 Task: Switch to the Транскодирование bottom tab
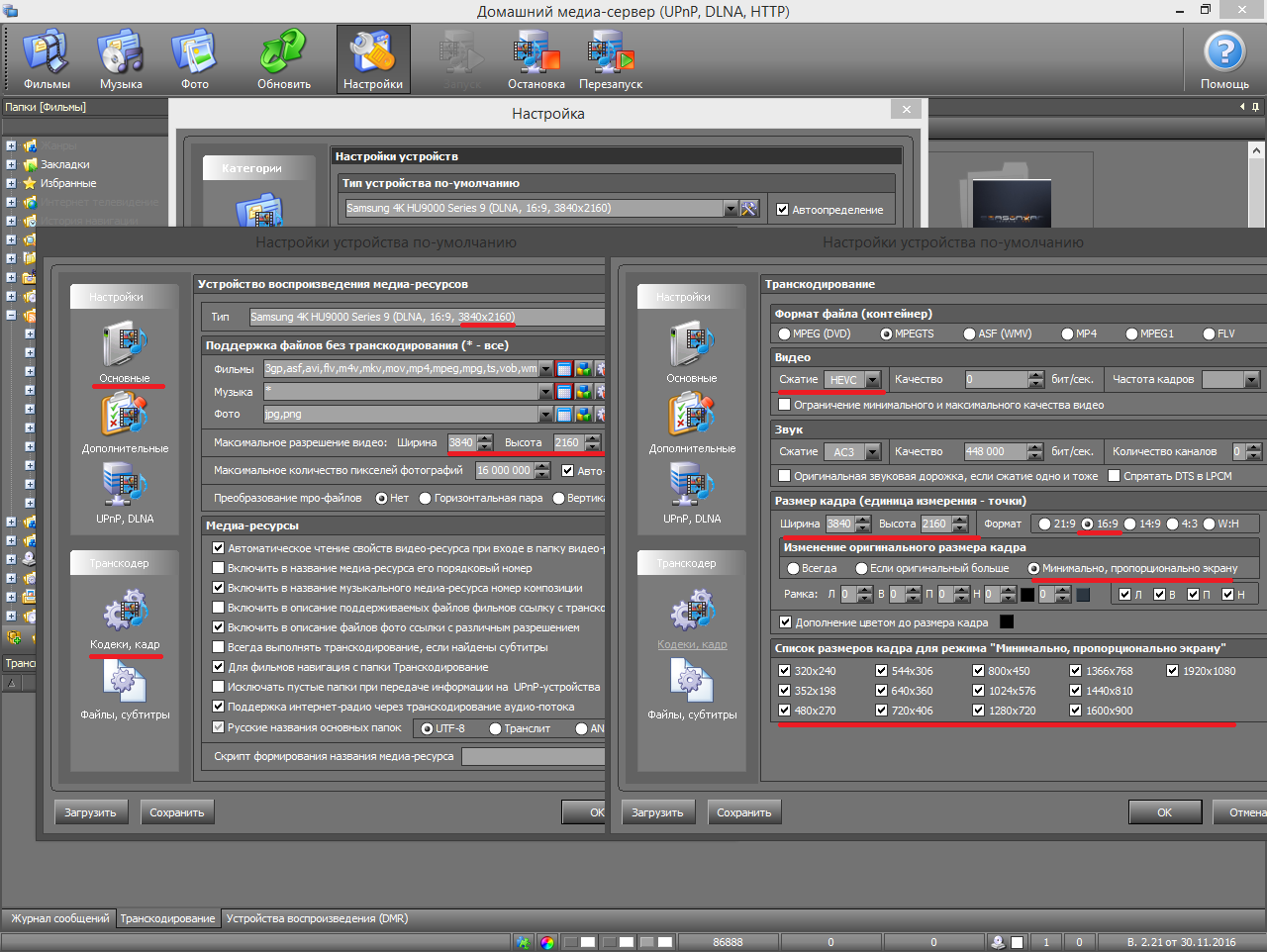point(167,918)
